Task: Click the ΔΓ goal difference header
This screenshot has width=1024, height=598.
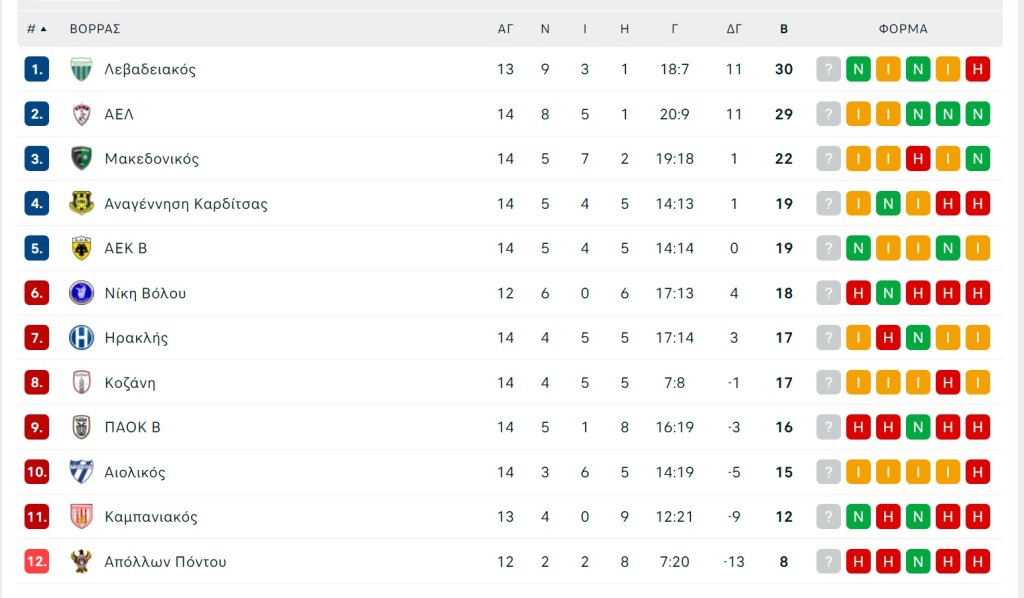Action: click(x=734, y=29)
